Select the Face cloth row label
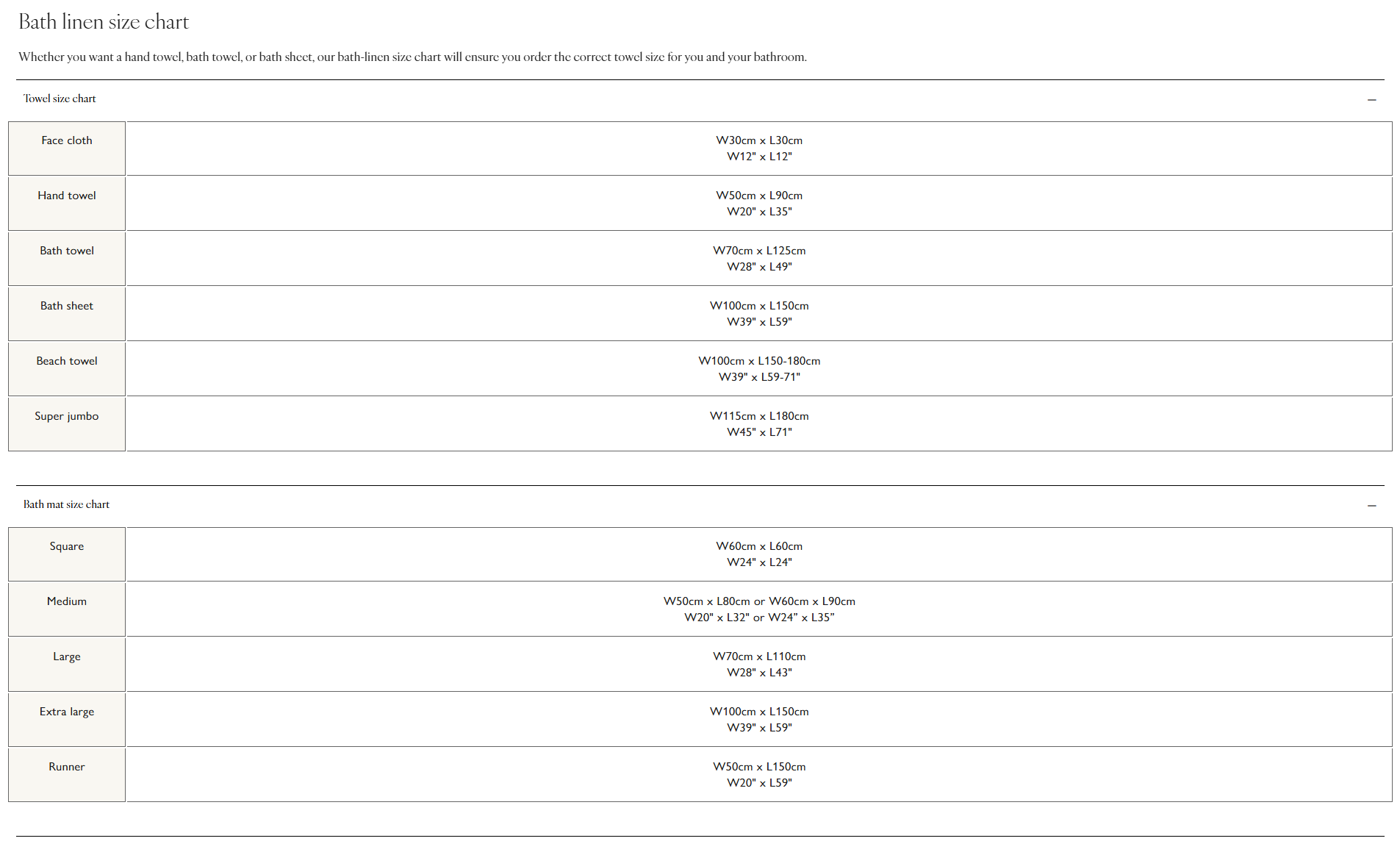This screenshot has height=855, width=1400. [67, 140]
